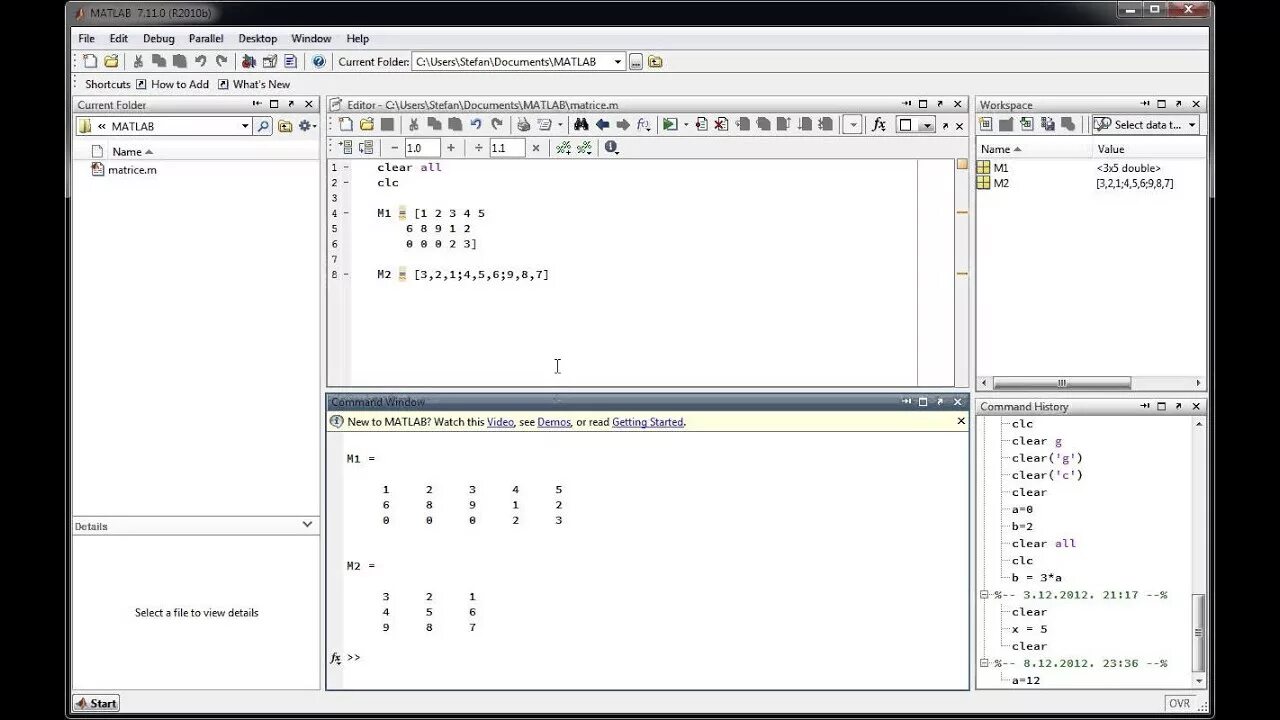Open Window menu
This screenshot has width=1280, height=720.
point(311,38)
